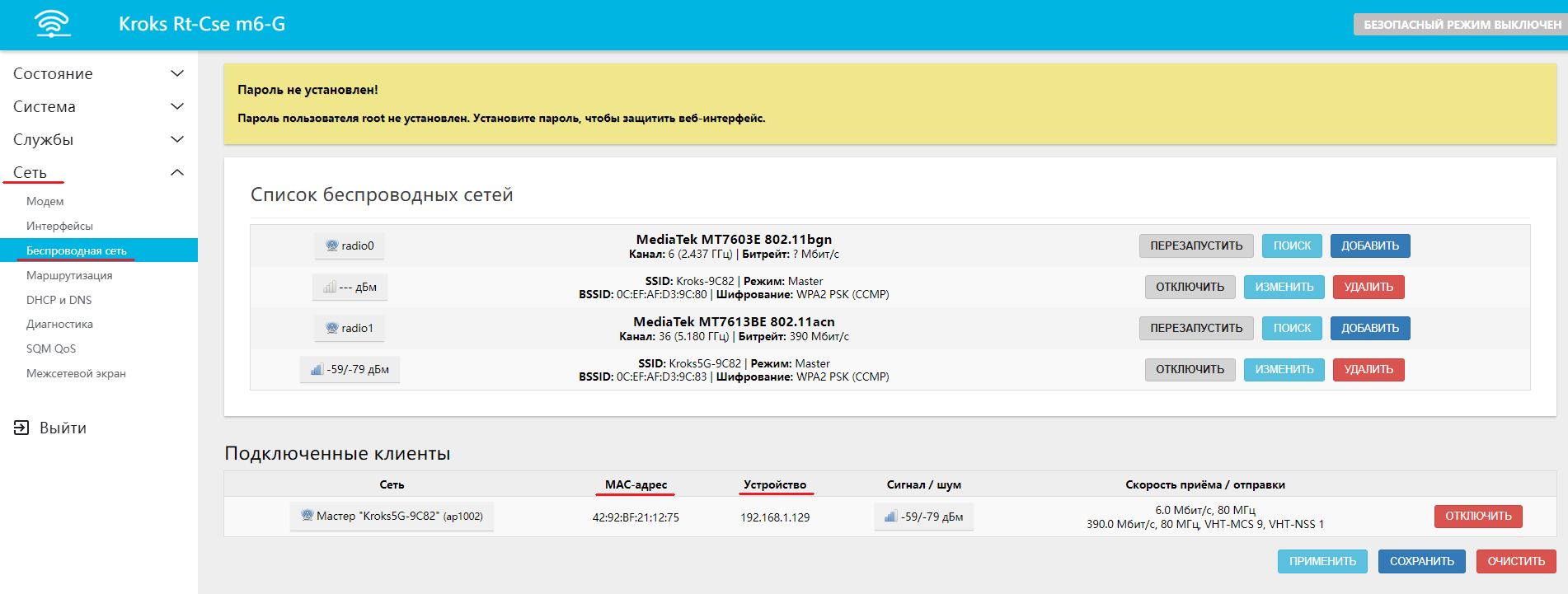The image size is (1568, 594).
Task: Open the Состояние section
Action: [53, 73]
